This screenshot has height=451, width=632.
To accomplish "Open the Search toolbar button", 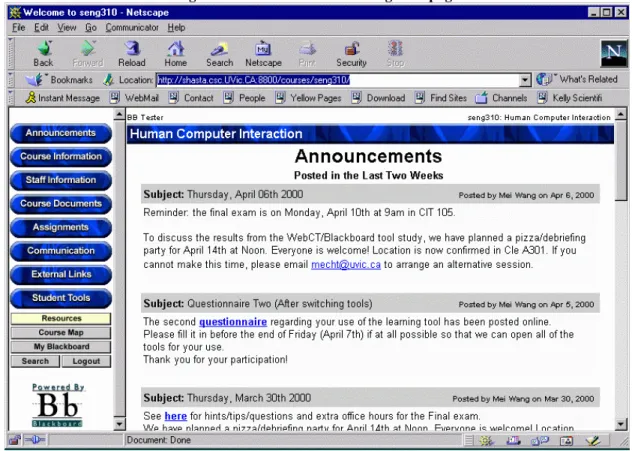I will pyautogui.click(x=220, y=54).
